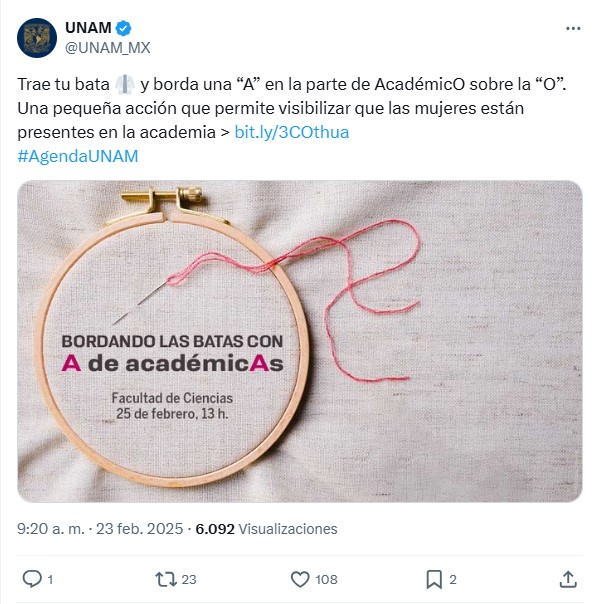The width and height of the screenshot is (598, 604).
Task: Click the lab coat emoji in text
Action: tap(125, 84)
